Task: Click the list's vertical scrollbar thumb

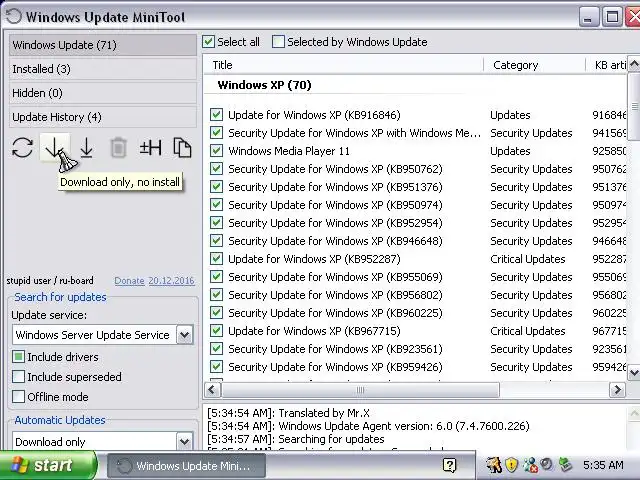Action: click(634, 107)
